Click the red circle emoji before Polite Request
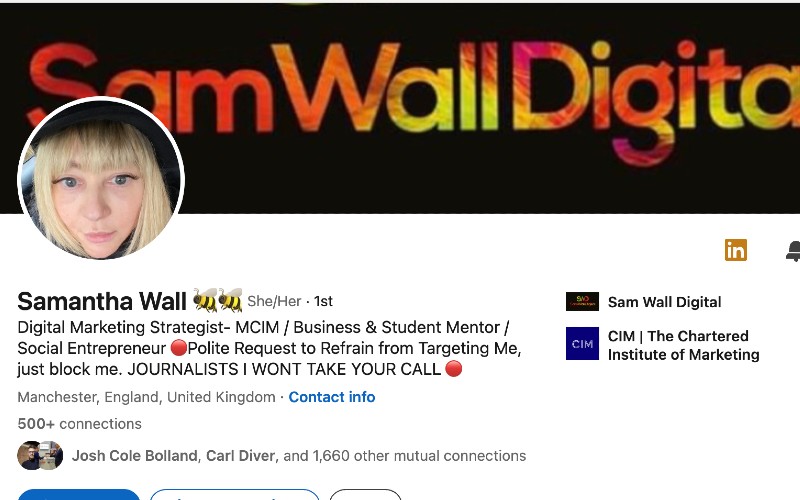Viewport: 800px width, 500px height. point(179,348)
